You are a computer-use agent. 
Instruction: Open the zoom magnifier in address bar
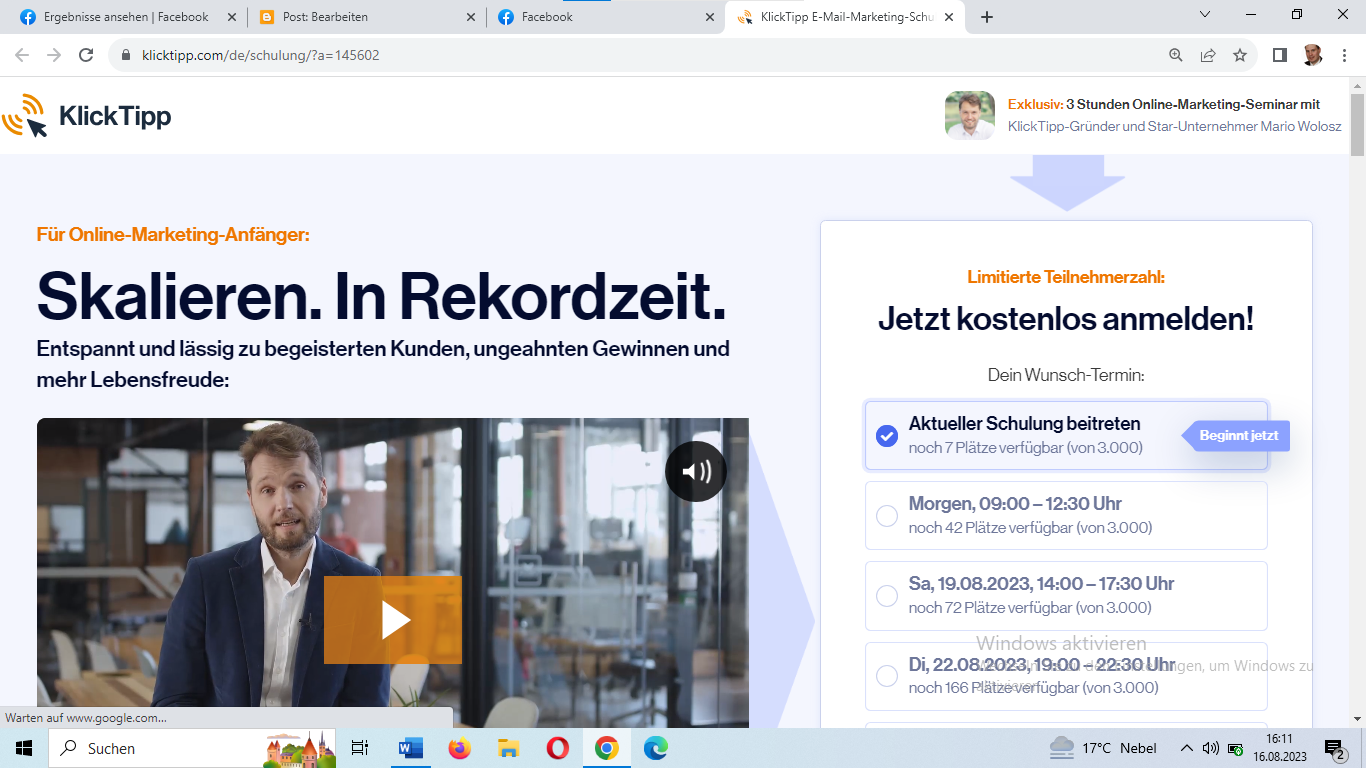point(1176,55)
